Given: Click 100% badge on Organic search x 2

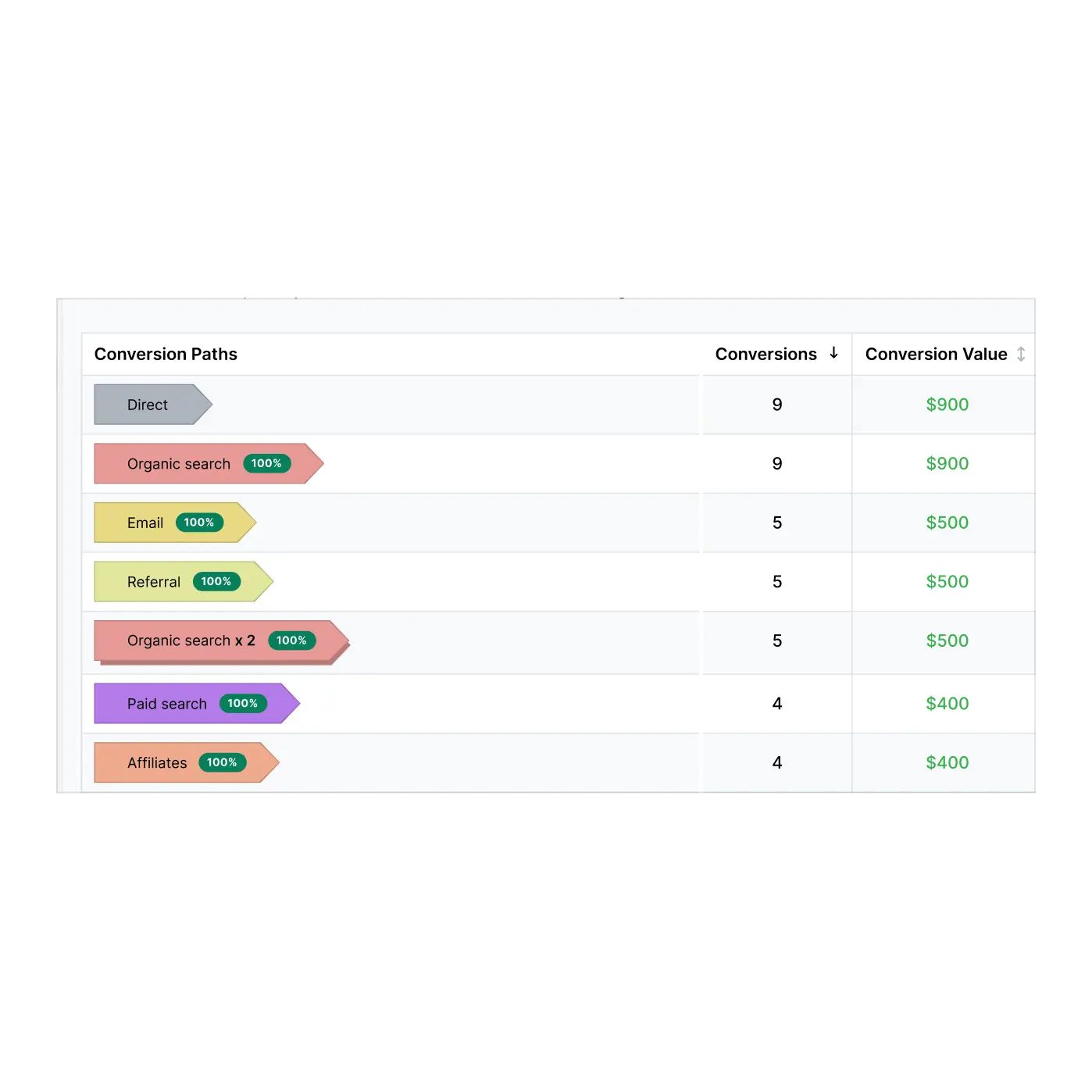Looking at the screenshot, I should click(291, 641).
